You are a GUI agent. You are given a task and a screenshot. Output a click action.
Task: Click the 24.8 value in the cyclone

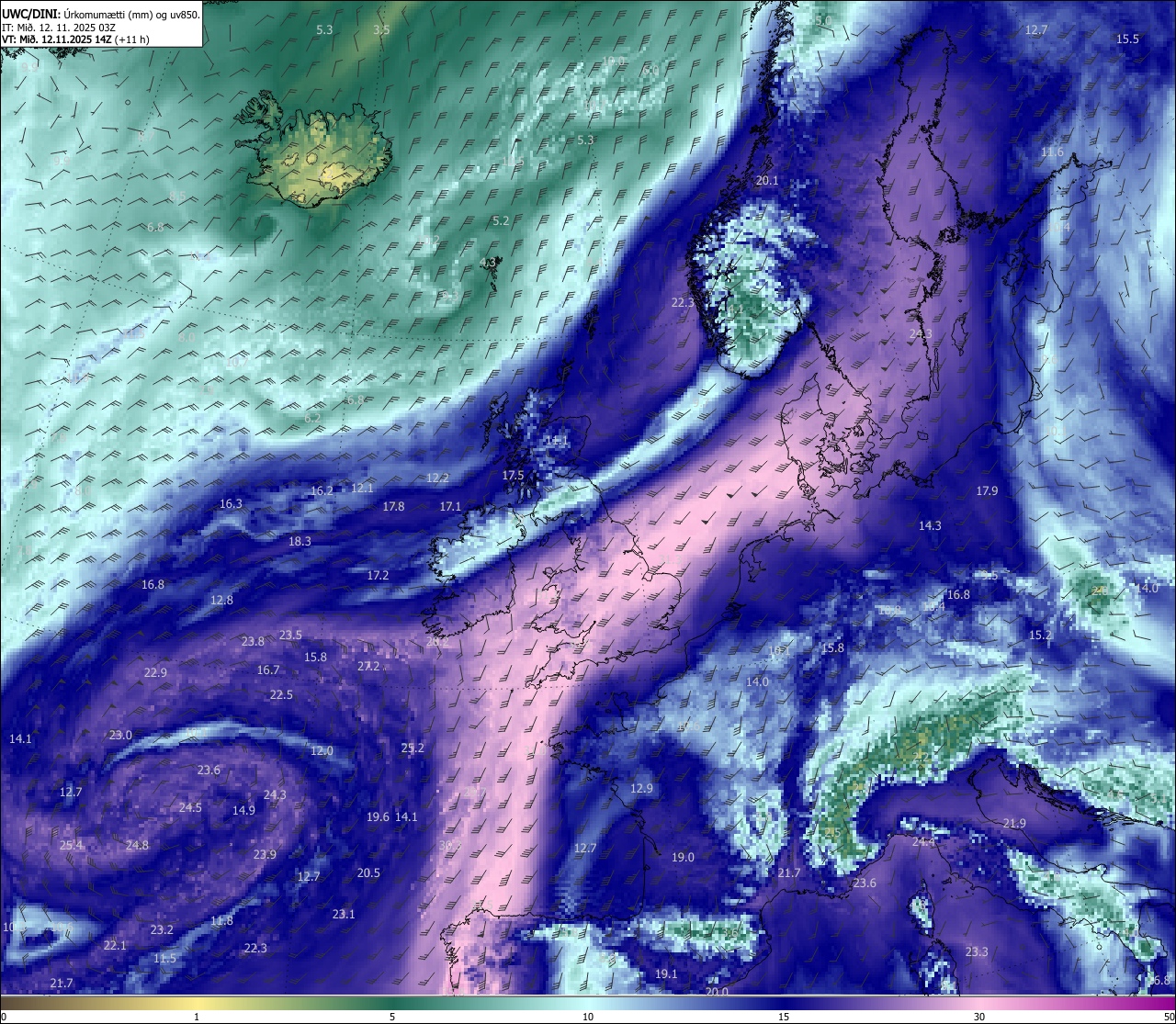(x=137, y=845)
